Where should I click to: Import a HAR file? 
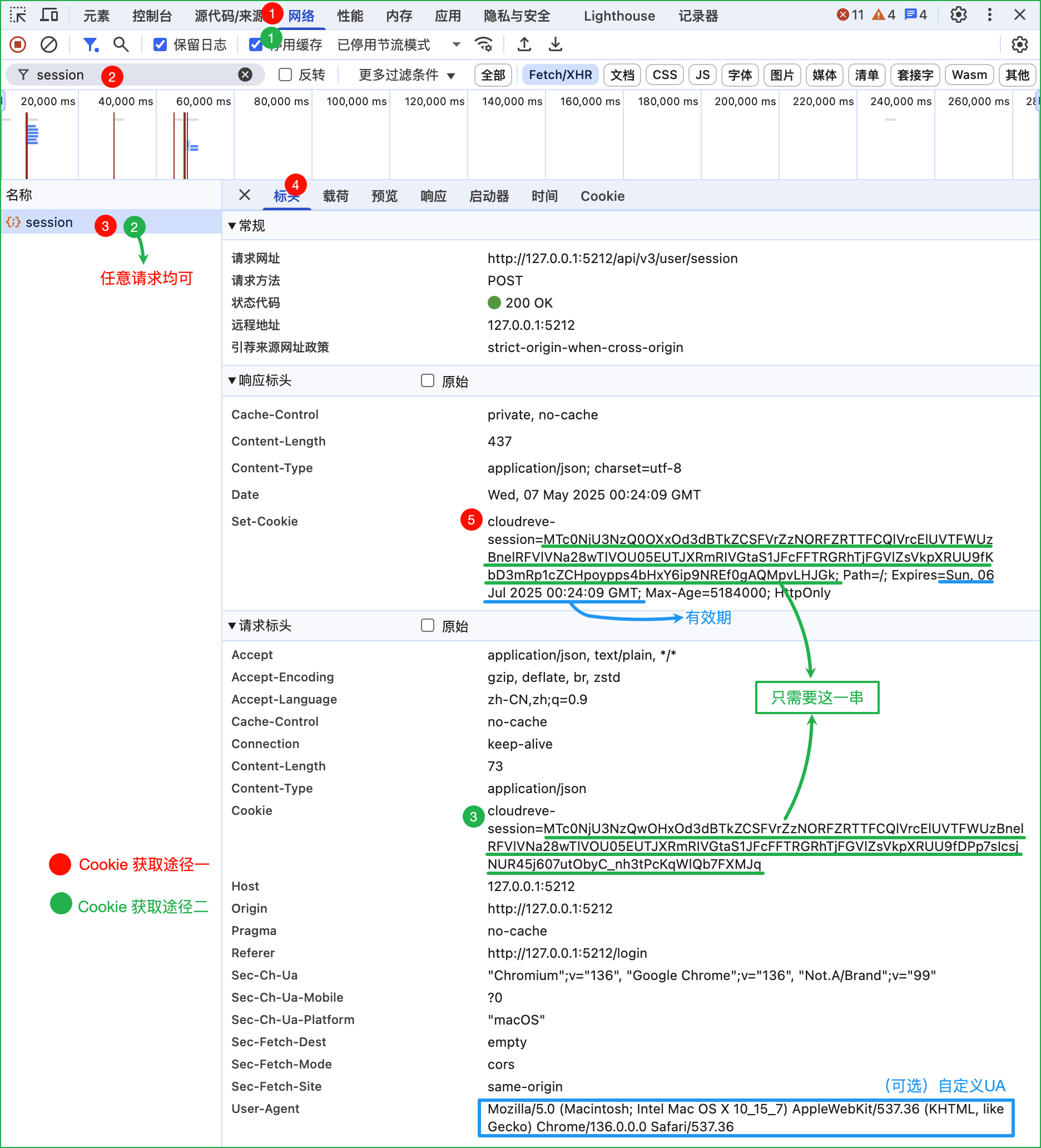[524, 44]
